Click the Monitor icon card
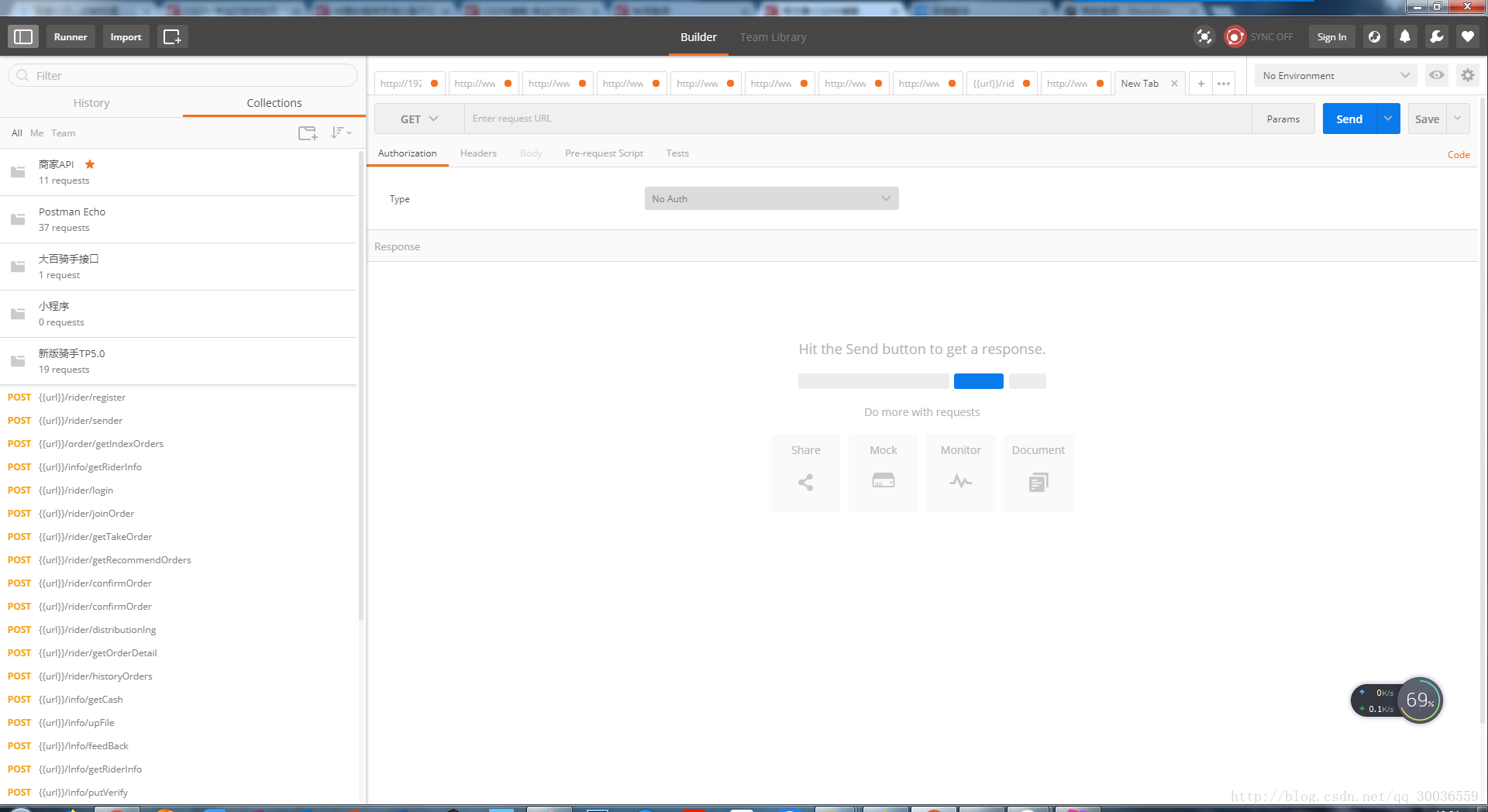Image resolution: width=1488 pixels, height=812 pixels. point(961,473)
